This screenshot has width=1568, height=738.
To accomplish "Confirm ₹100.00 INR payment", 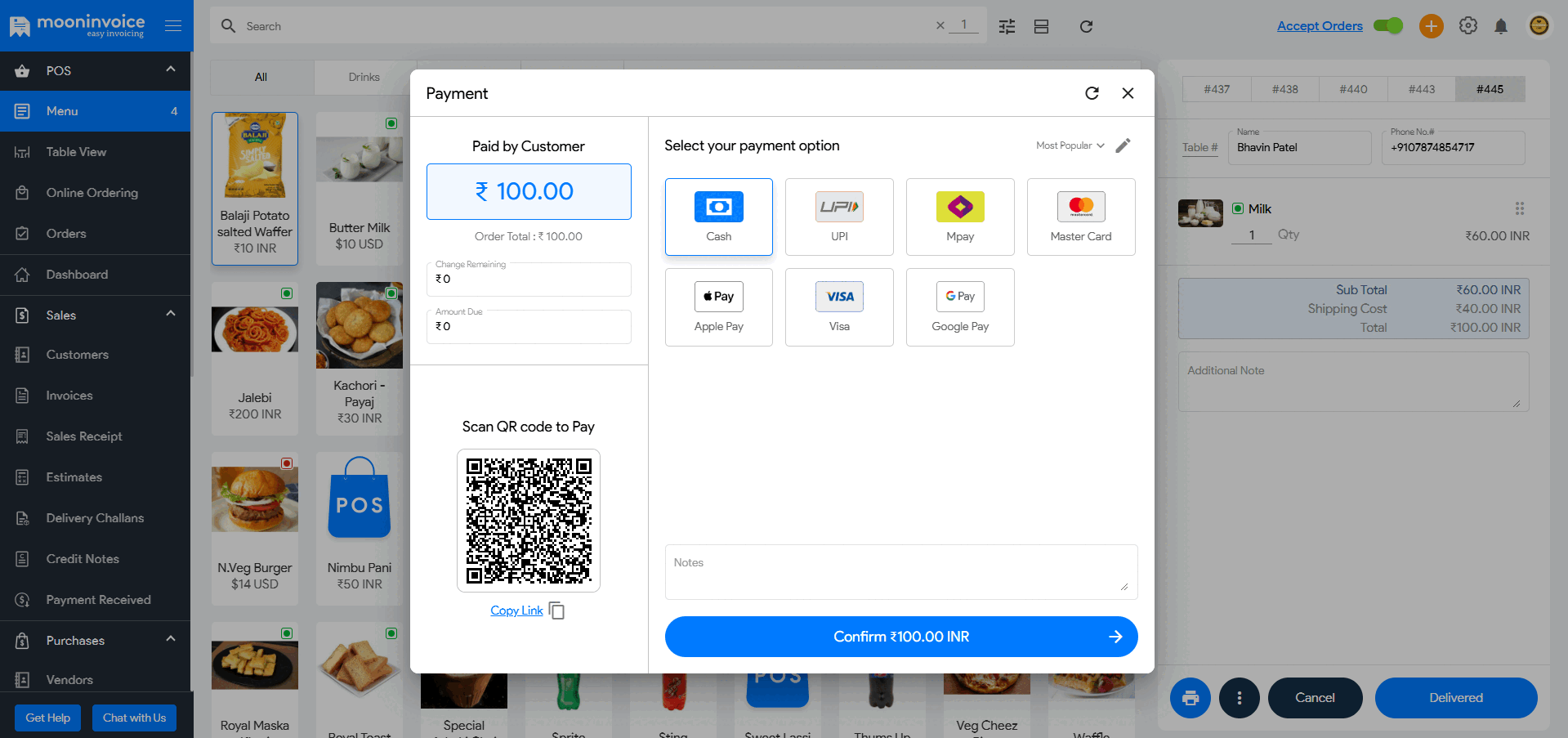I will point(901,637).
